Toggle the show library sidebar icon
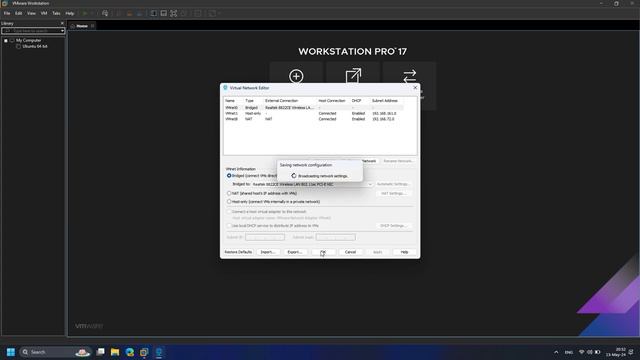640x360 pixels. point(153,13)
